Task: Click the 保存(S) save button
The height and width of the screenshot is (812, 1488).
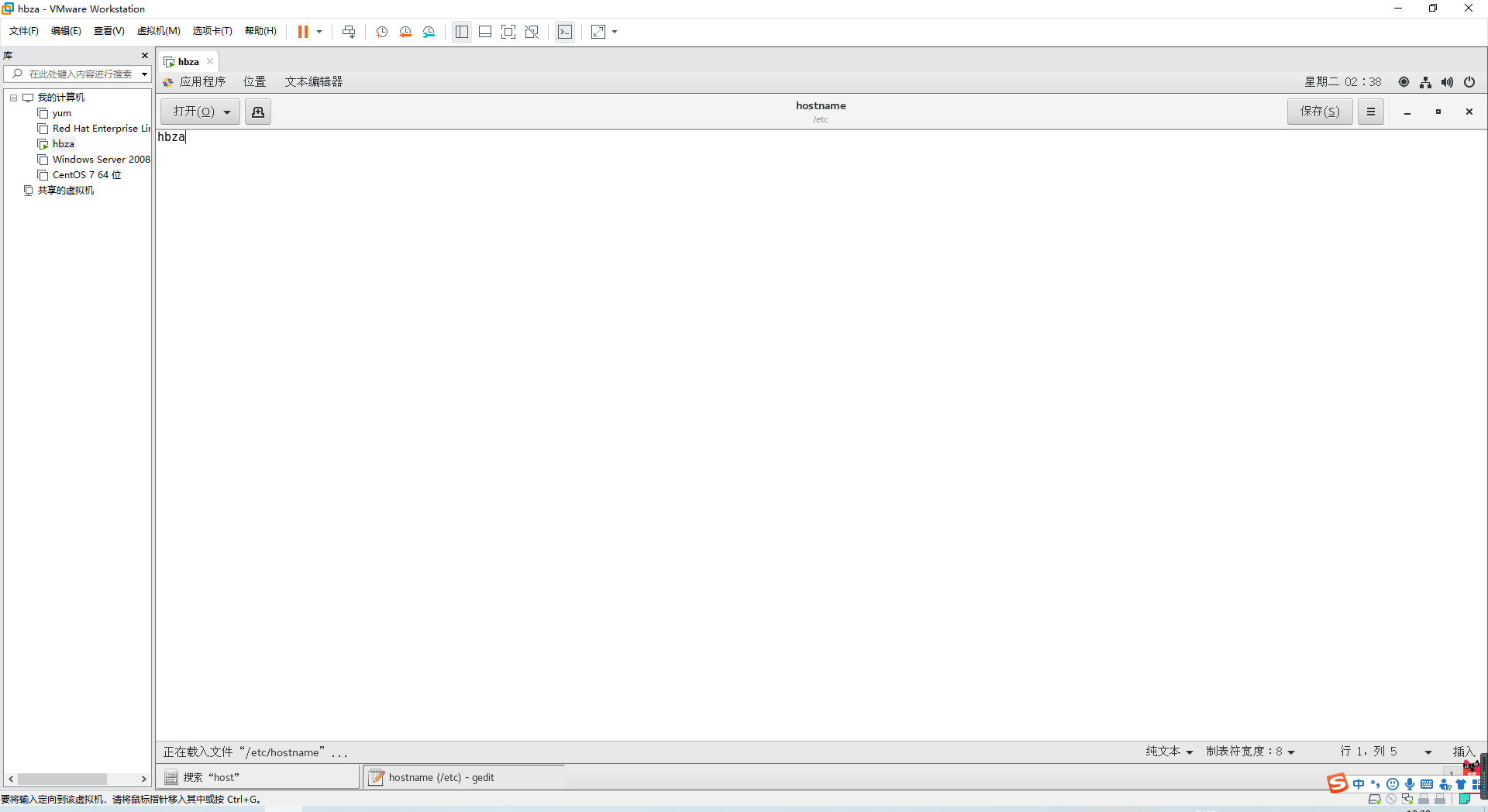Action: click(1320, 112)
